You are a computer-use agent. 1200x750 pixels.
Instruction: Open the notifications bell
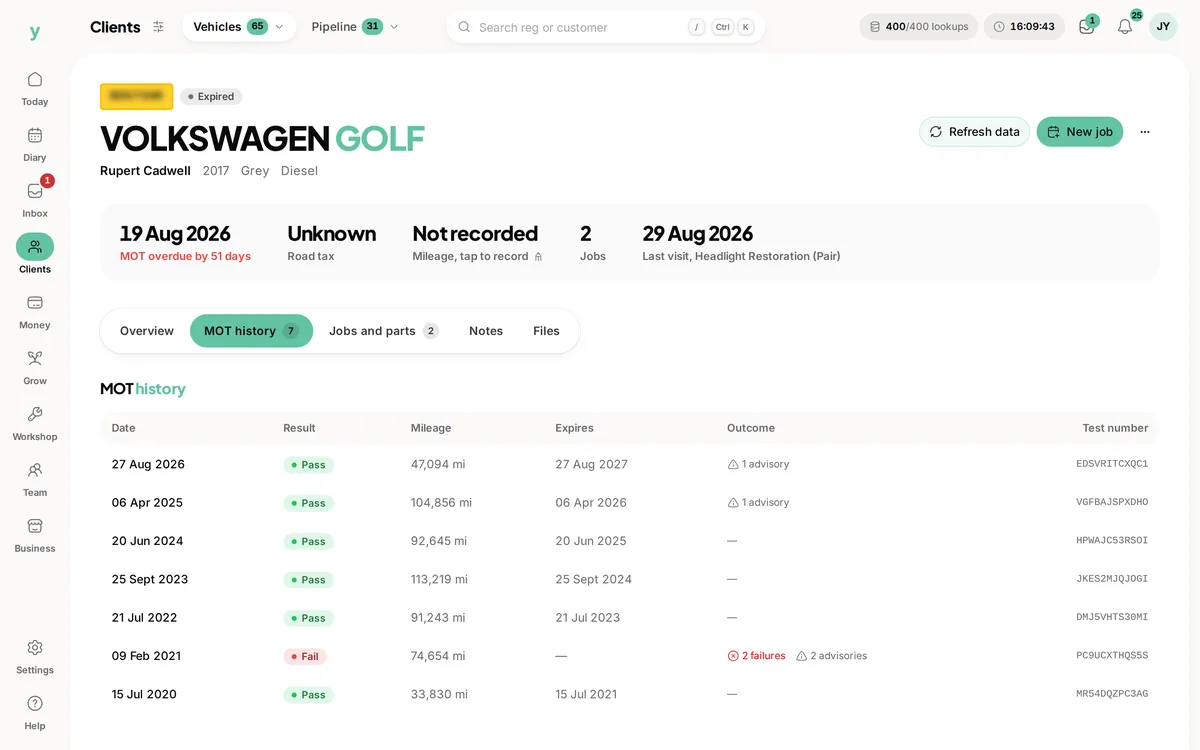(1125, 27)
